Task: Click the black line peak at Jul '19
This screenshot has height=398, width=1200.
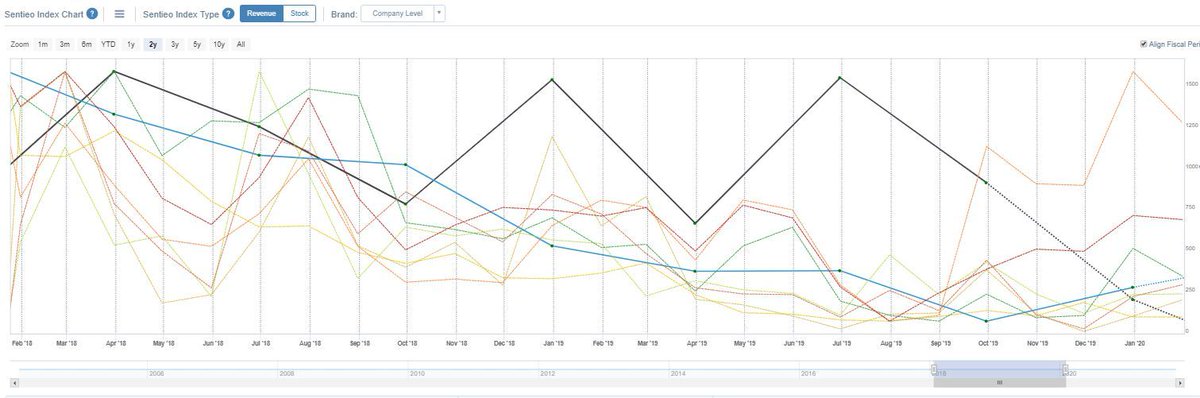Action: [x=839, y=77]
